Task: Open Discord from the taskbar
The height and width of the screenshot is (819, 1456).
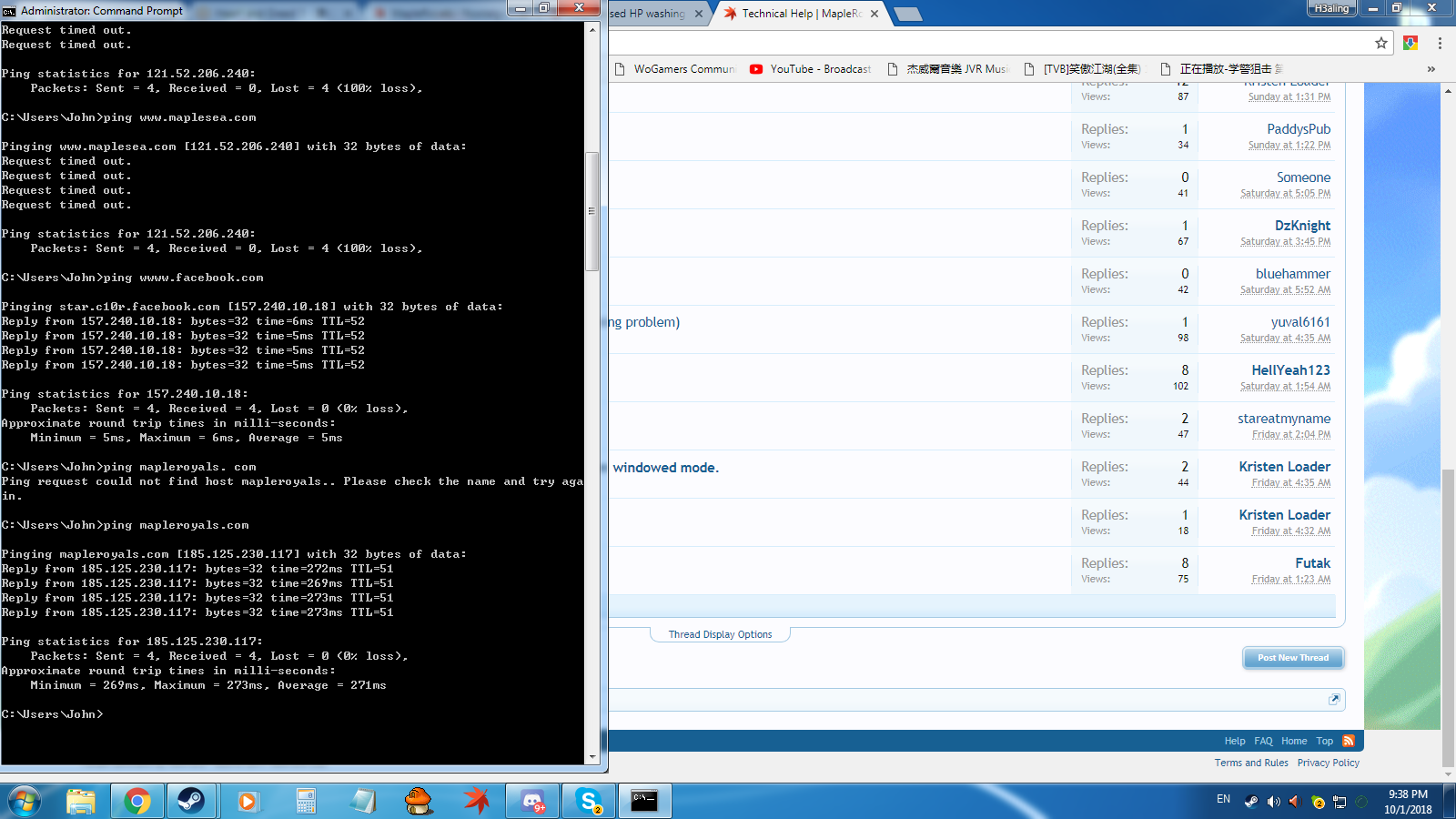Action: (533, 801)
